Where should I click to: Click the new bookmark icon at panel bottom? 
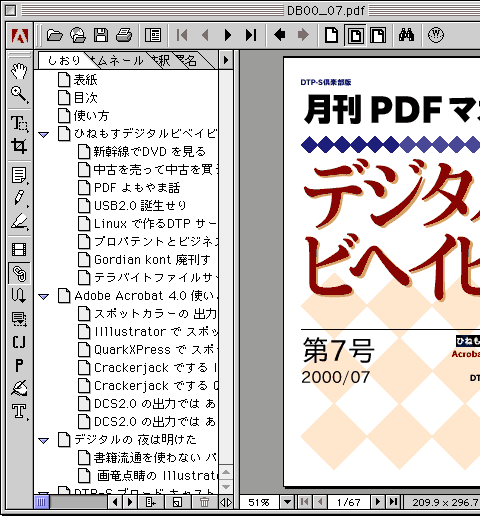(177, 502)
